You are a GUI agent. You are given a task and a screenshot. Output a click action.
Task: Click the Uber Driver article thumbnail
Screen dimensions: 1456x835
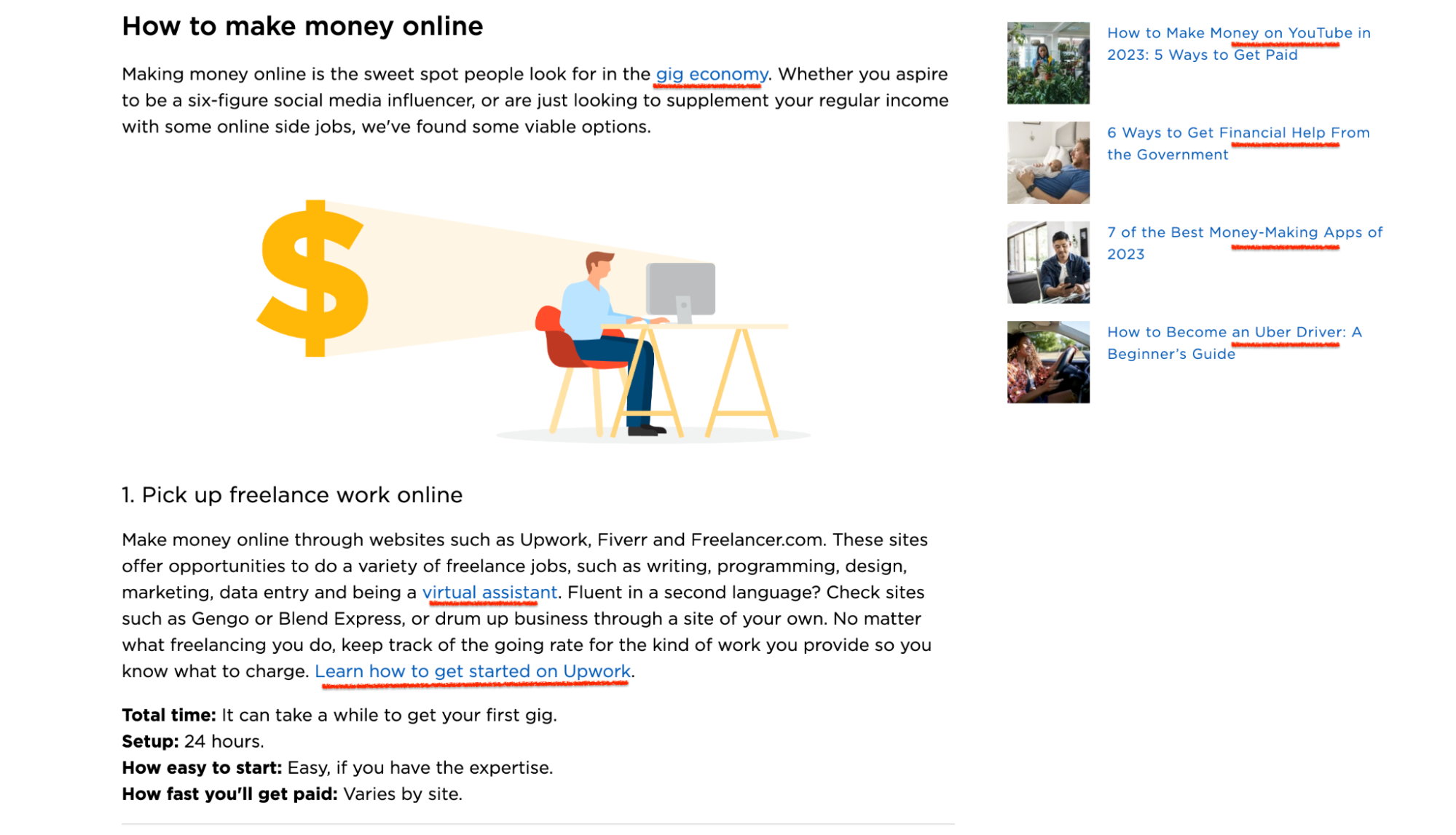pos(1048,362)
